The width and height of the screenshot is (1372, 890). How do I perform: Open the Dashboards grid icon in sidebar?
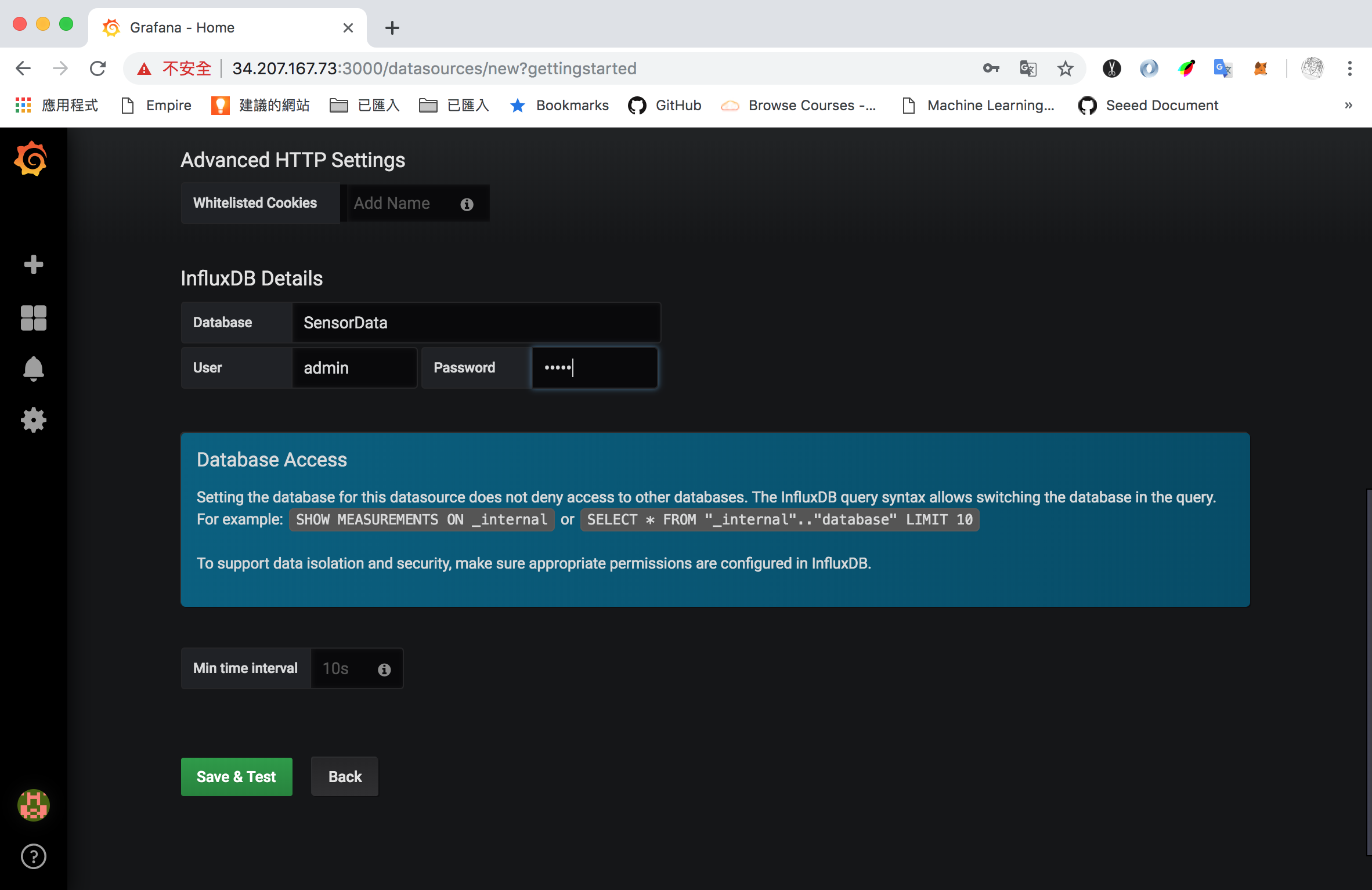coord(34,318)
